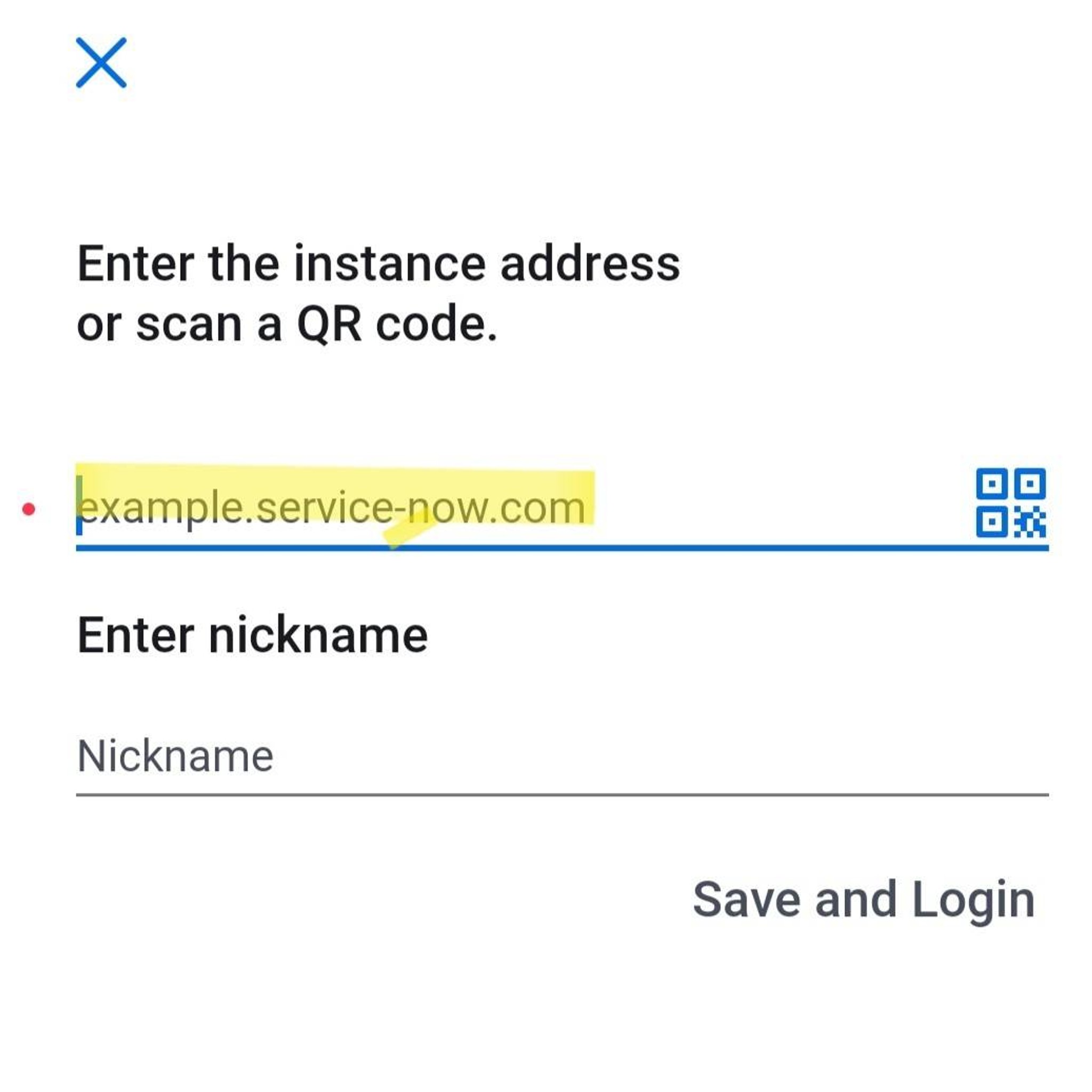Viewport: 1092px width, 1092px height.
Task: Click 'or scan a QR code.' text
Action: [x=287, y=324]
